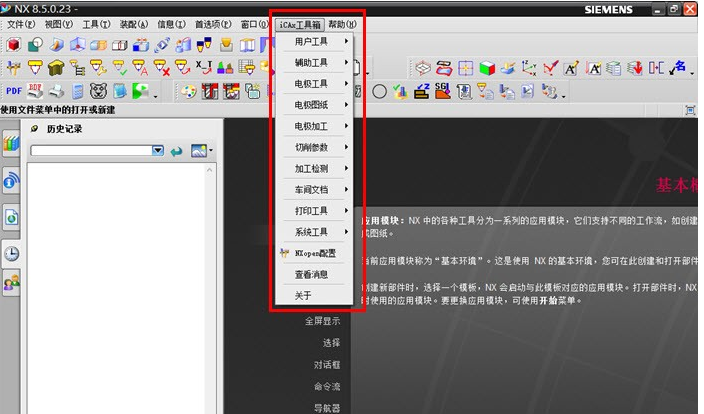Click the 全屏显示 link in welcome page
Image resolution: width=704 pixels, height=414 pixels.
tap(322, 321)
